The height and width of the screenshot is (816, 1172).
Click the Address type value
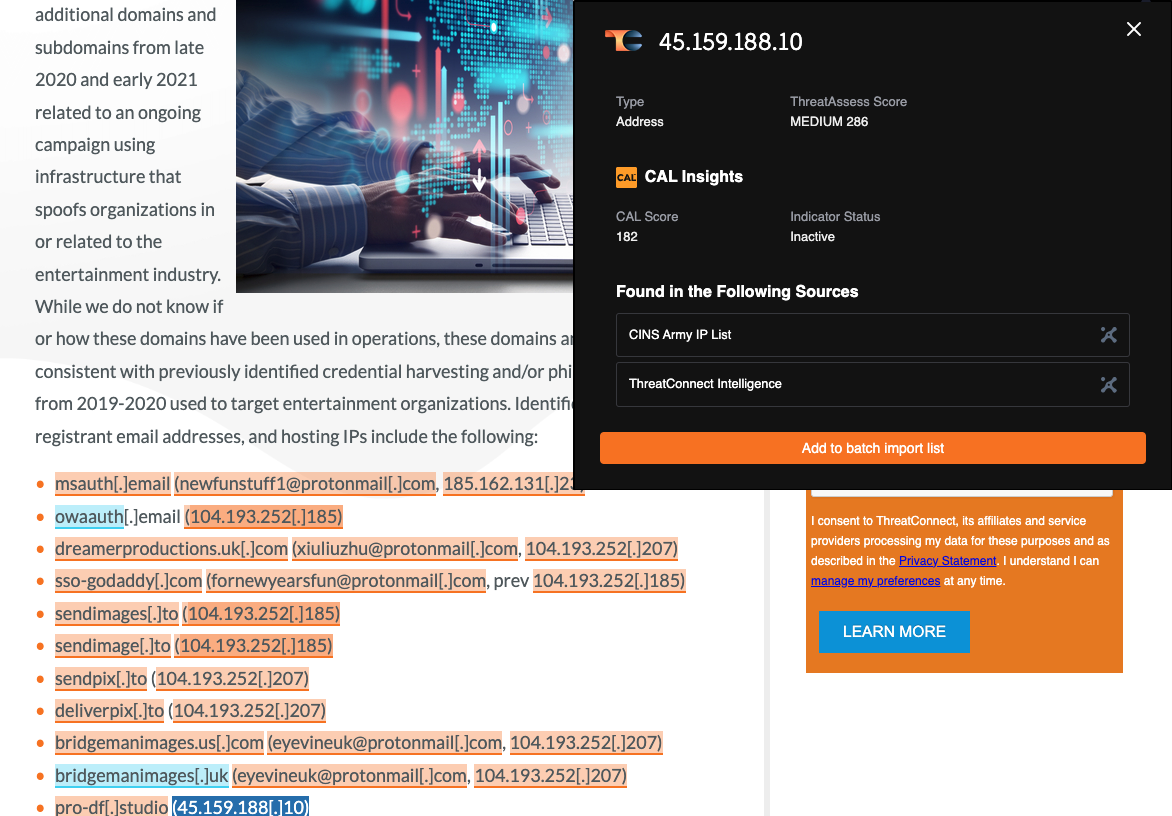pos(639,122)
